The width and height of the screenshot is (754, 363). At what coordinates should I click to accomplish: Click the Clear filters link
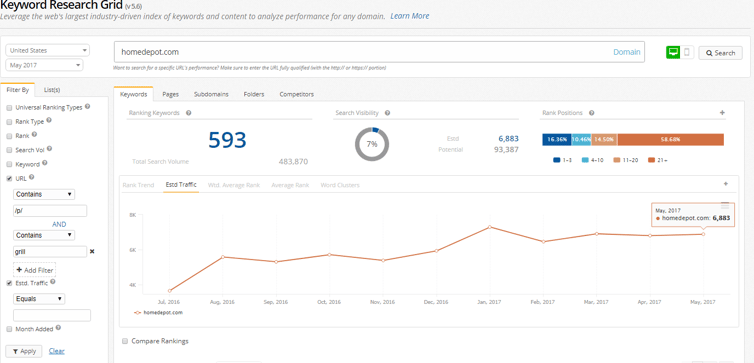[57, 351]
